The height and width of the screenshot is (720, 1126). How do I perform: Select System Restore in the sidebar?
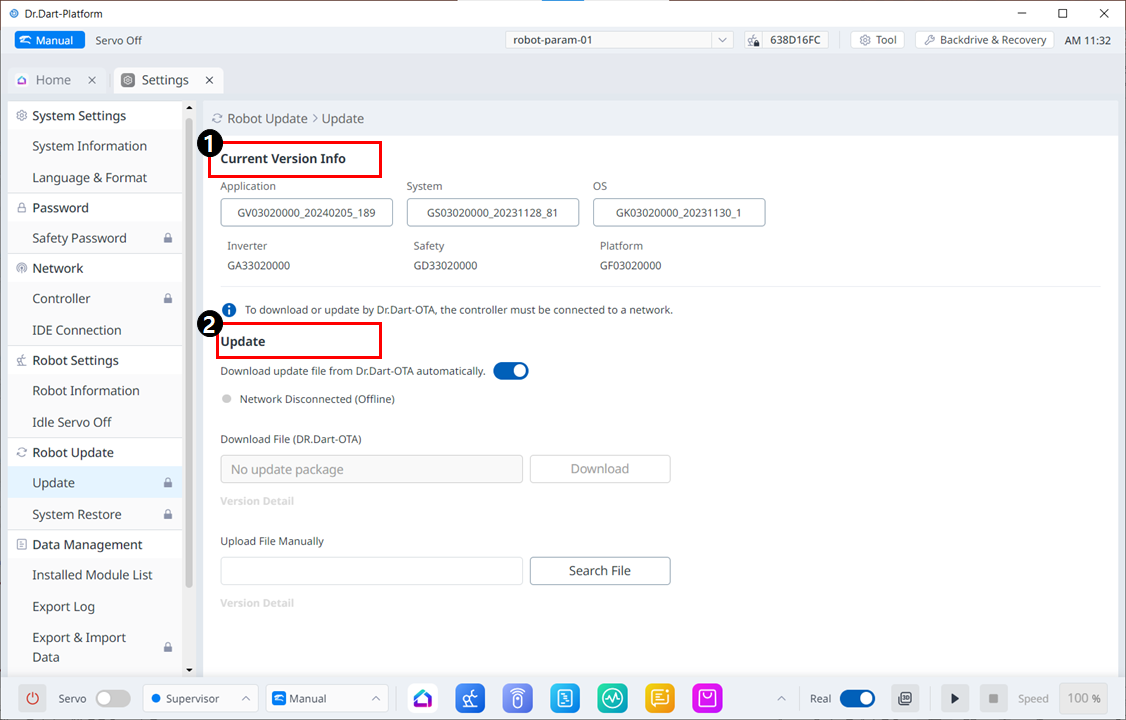pyautogui.click(x=77, y=514)
